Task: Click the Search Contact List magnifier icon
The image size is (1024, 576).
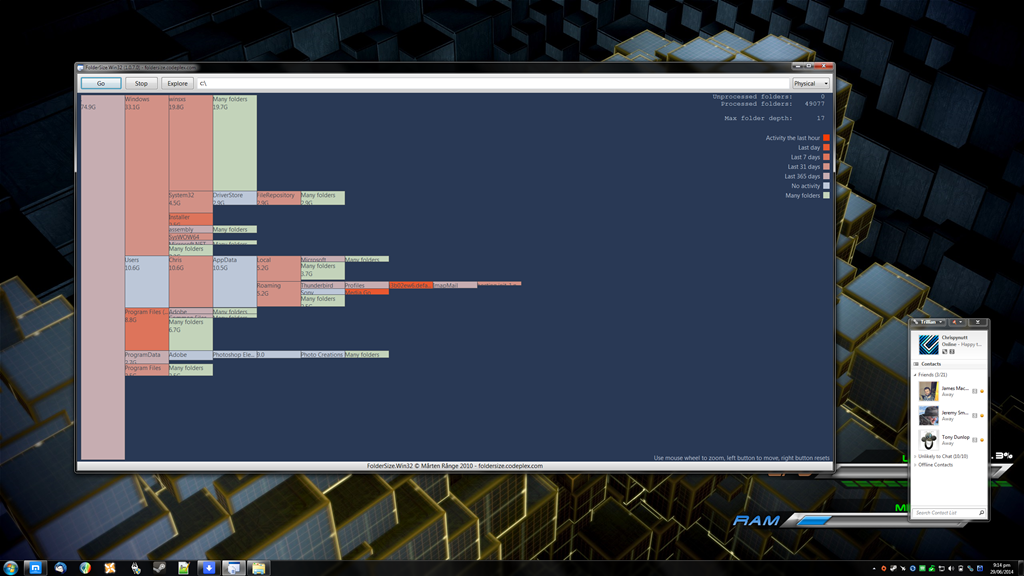Action: coord(981,513)
